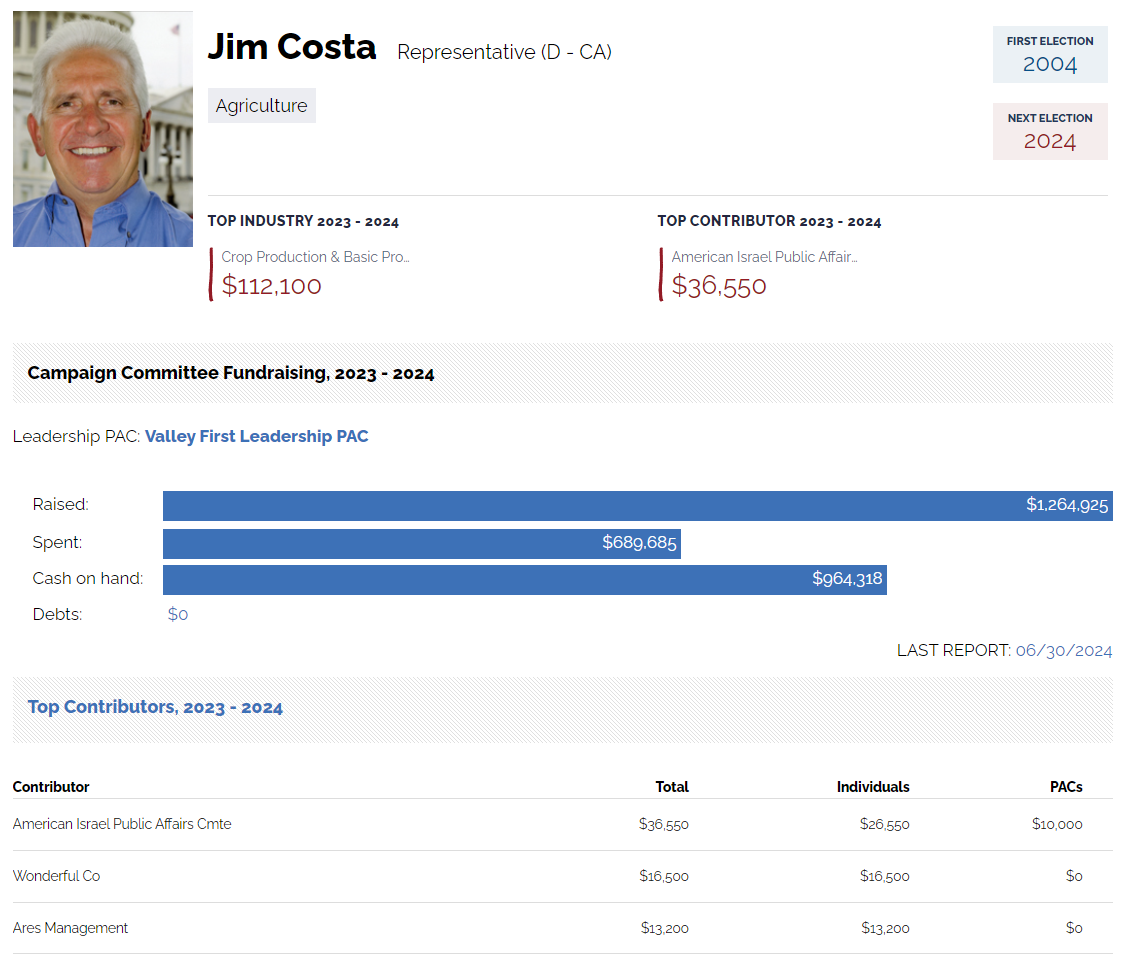Click the Spent $689,685 bar
Screen dimensions: 1142x960
pyautogui.click(x=421, y=543)
